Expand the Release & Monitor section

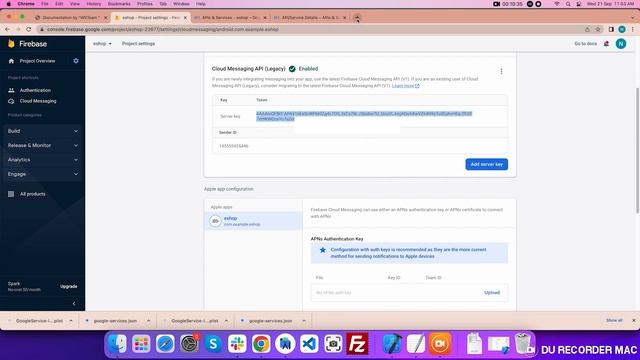pyautogui.click(x=42, y=145)
